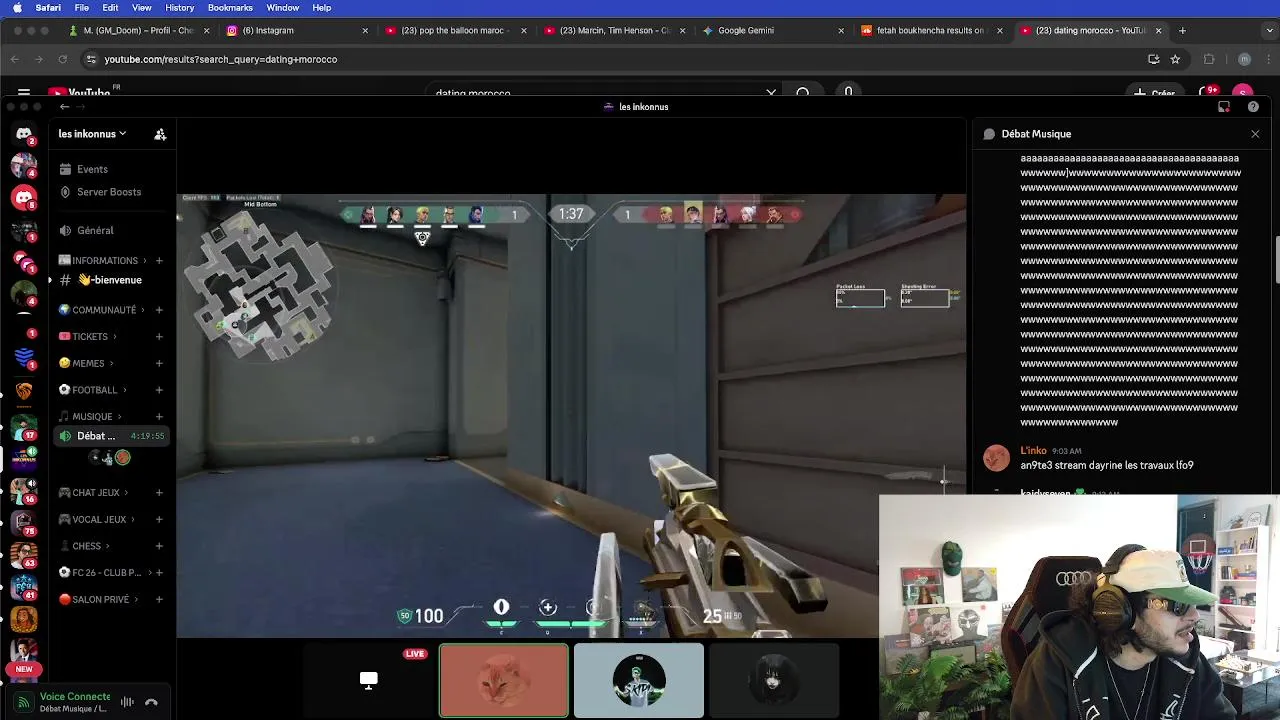Expand the FC 26 - CLUB P... category
The width and height of the screenshot is (1280, 720).
[105, 573]
